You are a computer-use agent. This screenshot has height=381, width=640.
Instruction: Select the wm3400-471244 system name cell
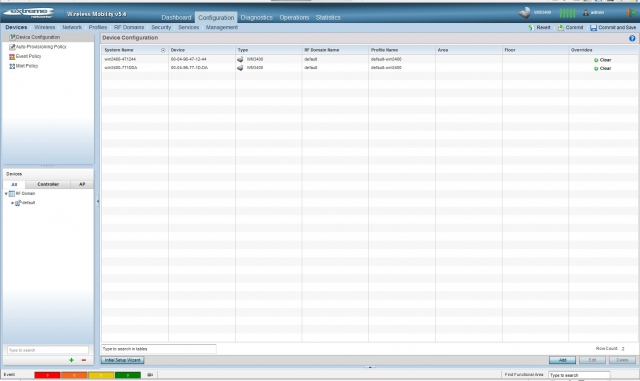tap(135, 59)
